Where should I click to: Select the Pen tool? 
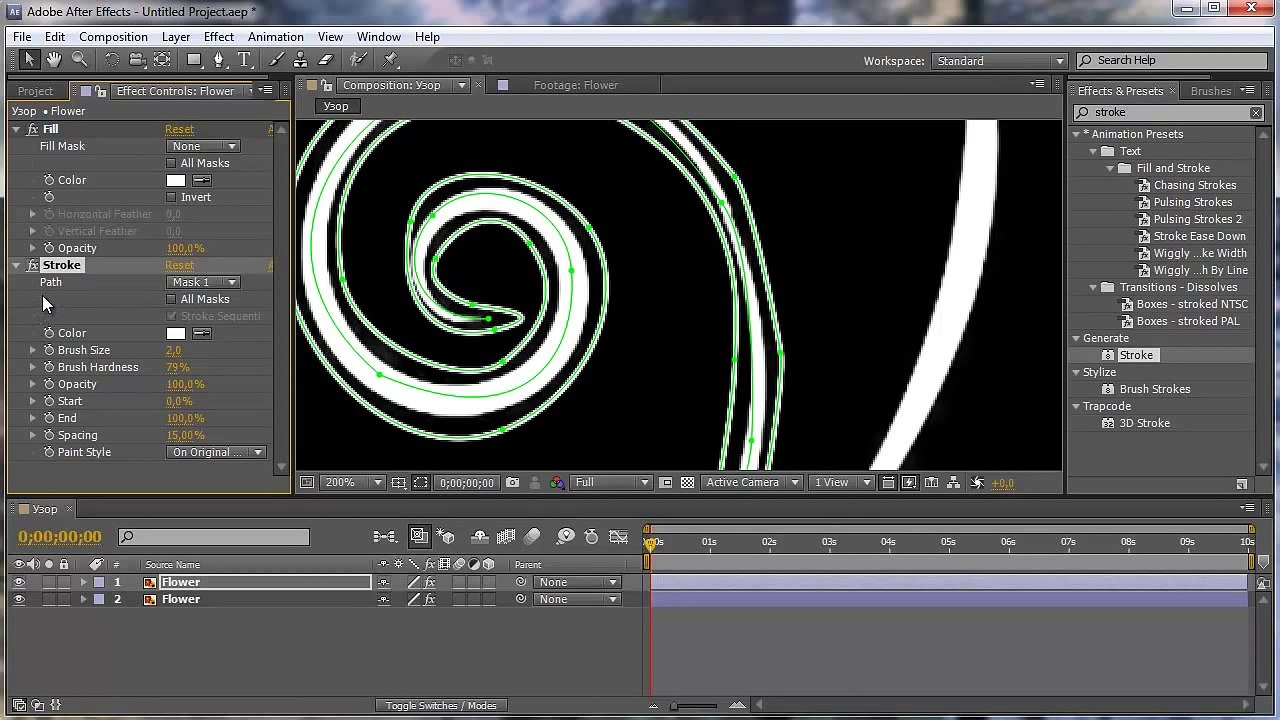click(x=219, y=60)
